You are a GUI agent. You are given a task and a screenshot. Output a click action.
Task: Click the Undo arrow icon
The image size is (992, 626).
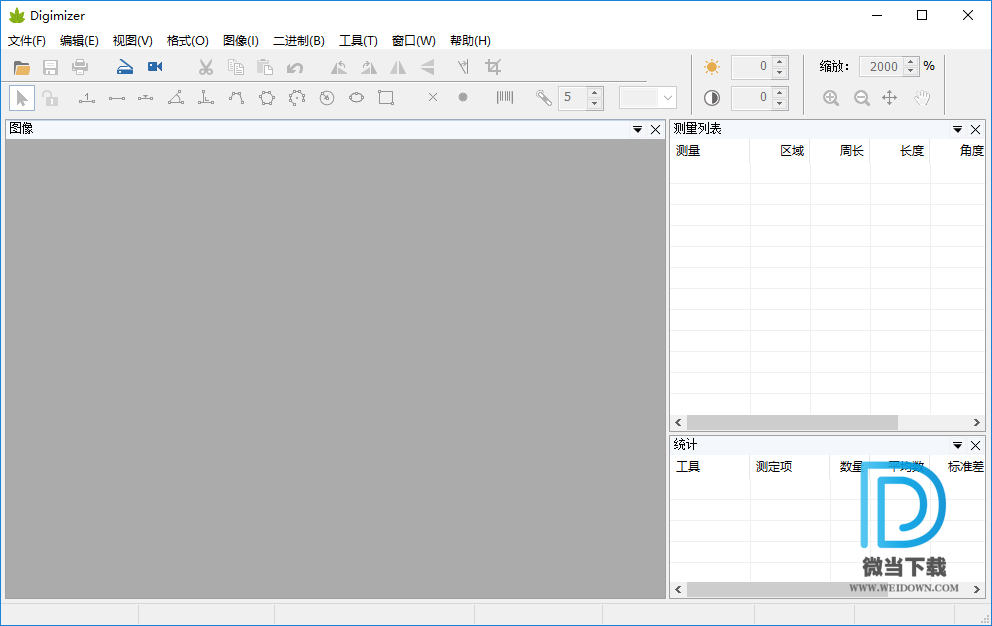295,67
